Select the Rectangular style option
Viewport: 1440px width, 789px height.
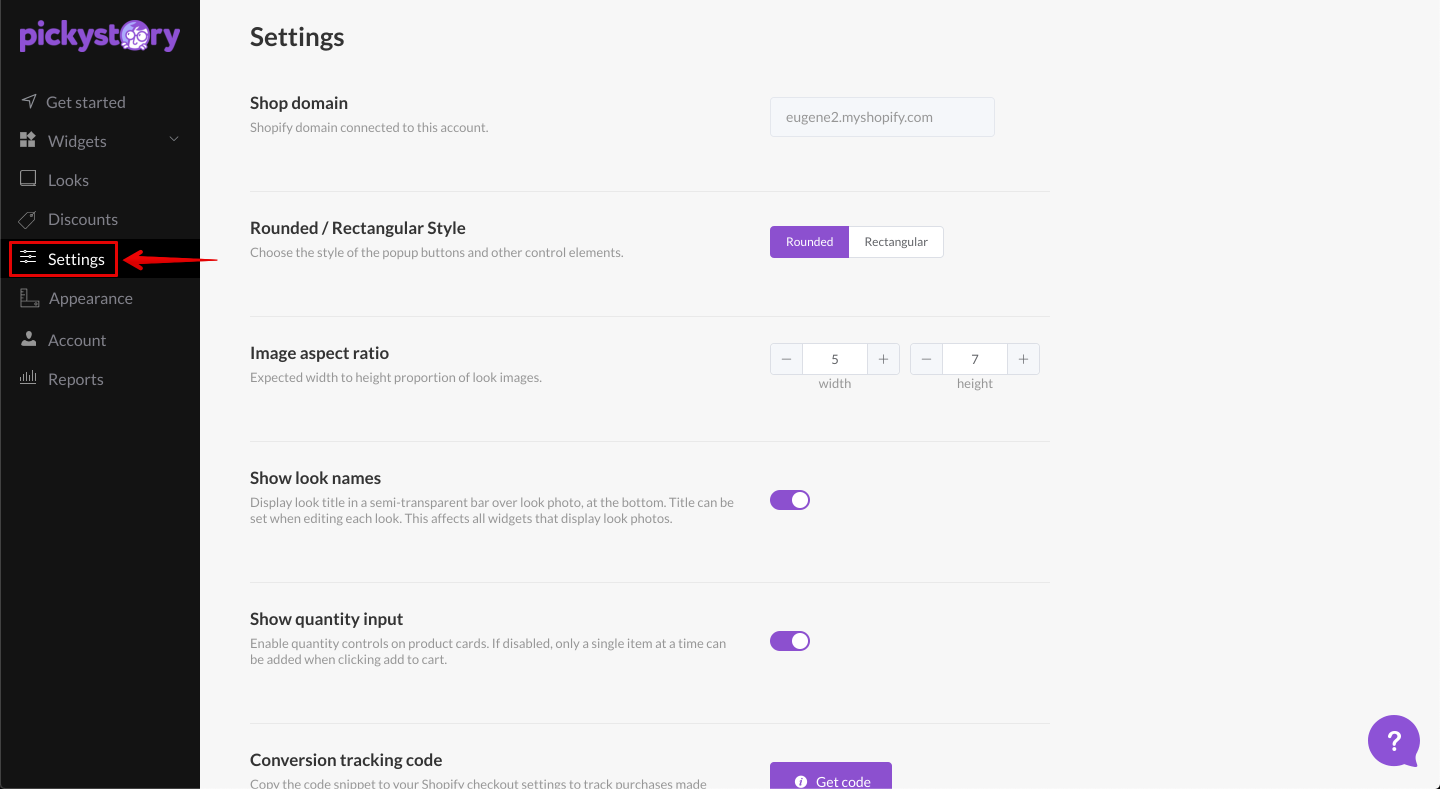click(896, 242)
